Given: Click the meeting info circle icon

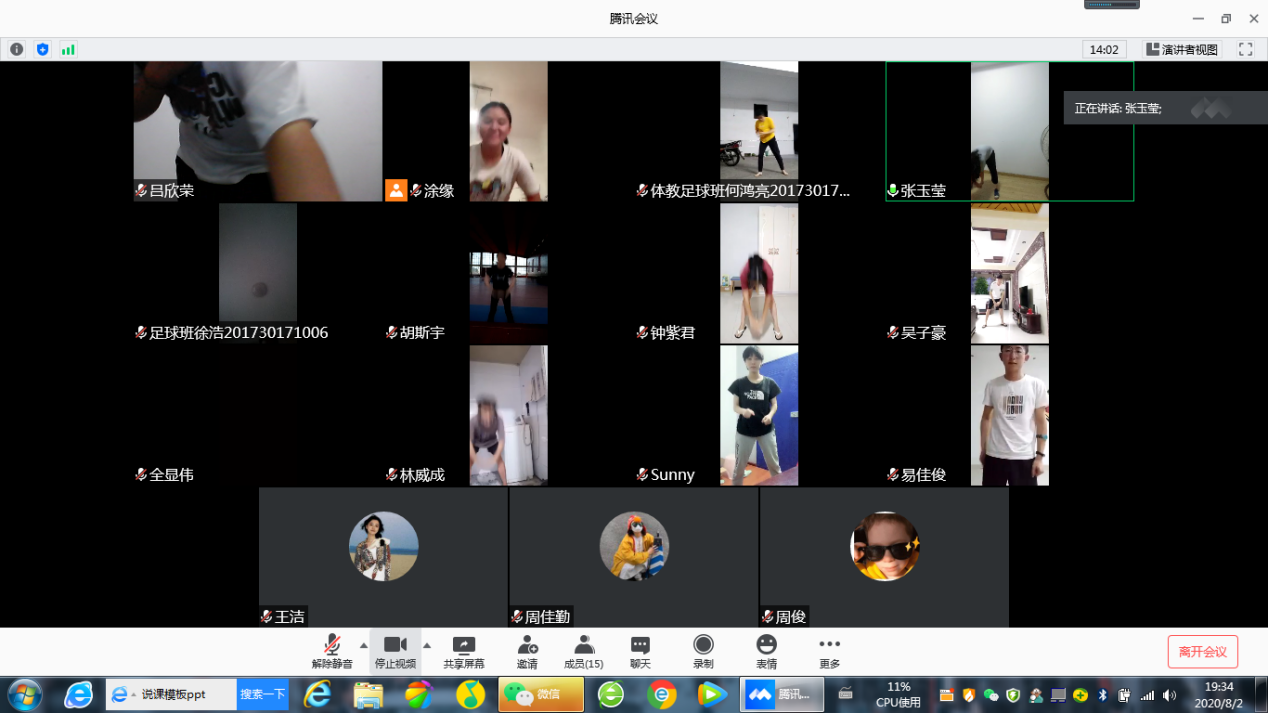Looking at the screenshot, I should coord(17,50).
